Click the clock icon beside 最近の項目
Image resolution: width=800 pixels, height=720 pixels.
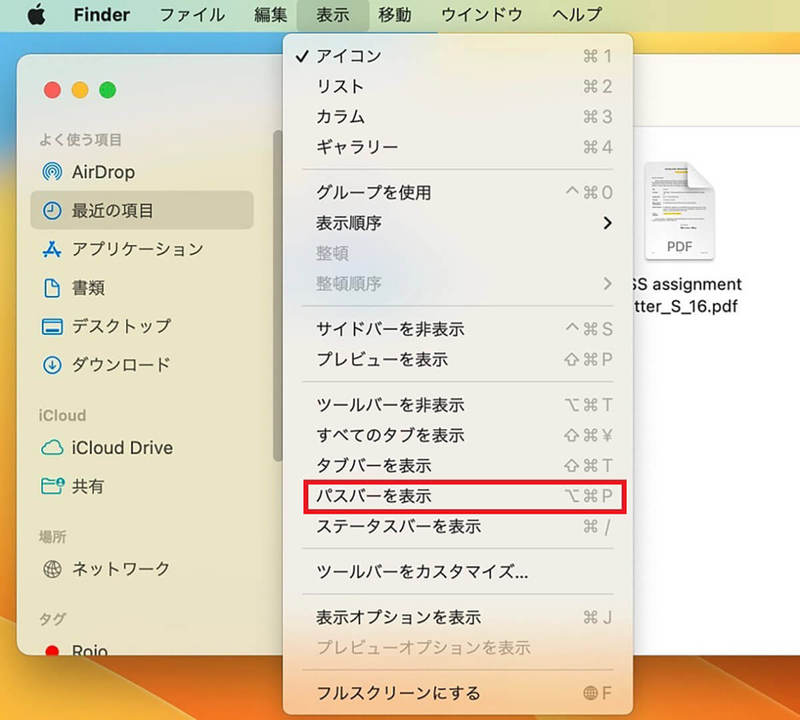[x=52, y=210]
